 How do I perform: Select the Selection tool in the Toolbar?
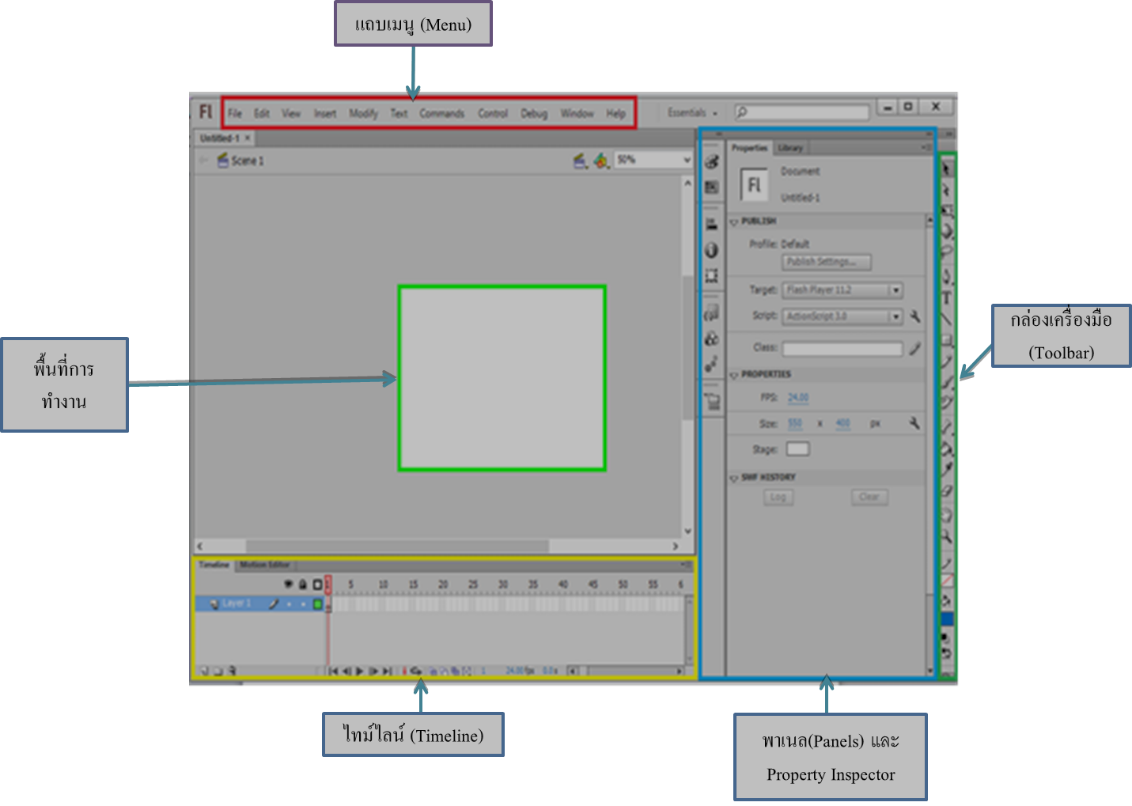(x=944, y=167)
